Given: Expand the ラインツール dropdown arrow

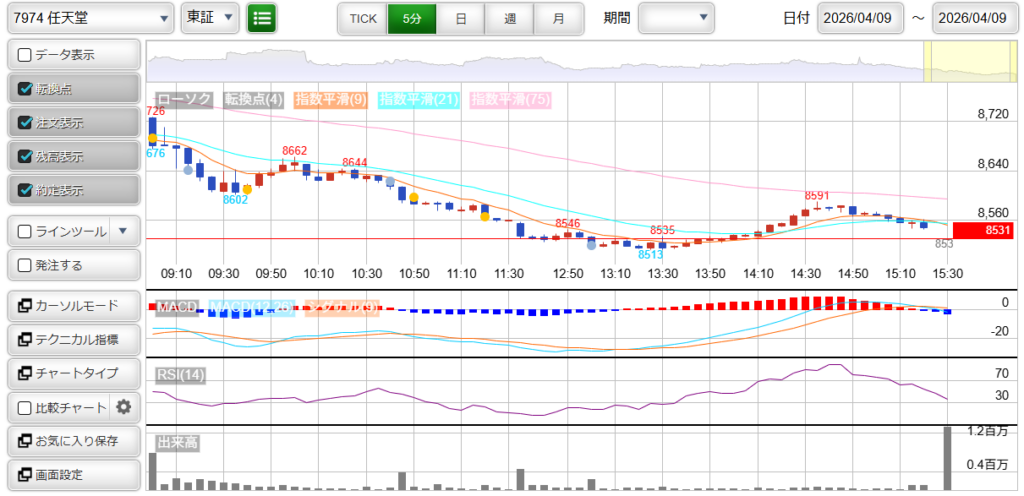Looking at the screenshot, I should pyautogui.click(x=123, y=231).
